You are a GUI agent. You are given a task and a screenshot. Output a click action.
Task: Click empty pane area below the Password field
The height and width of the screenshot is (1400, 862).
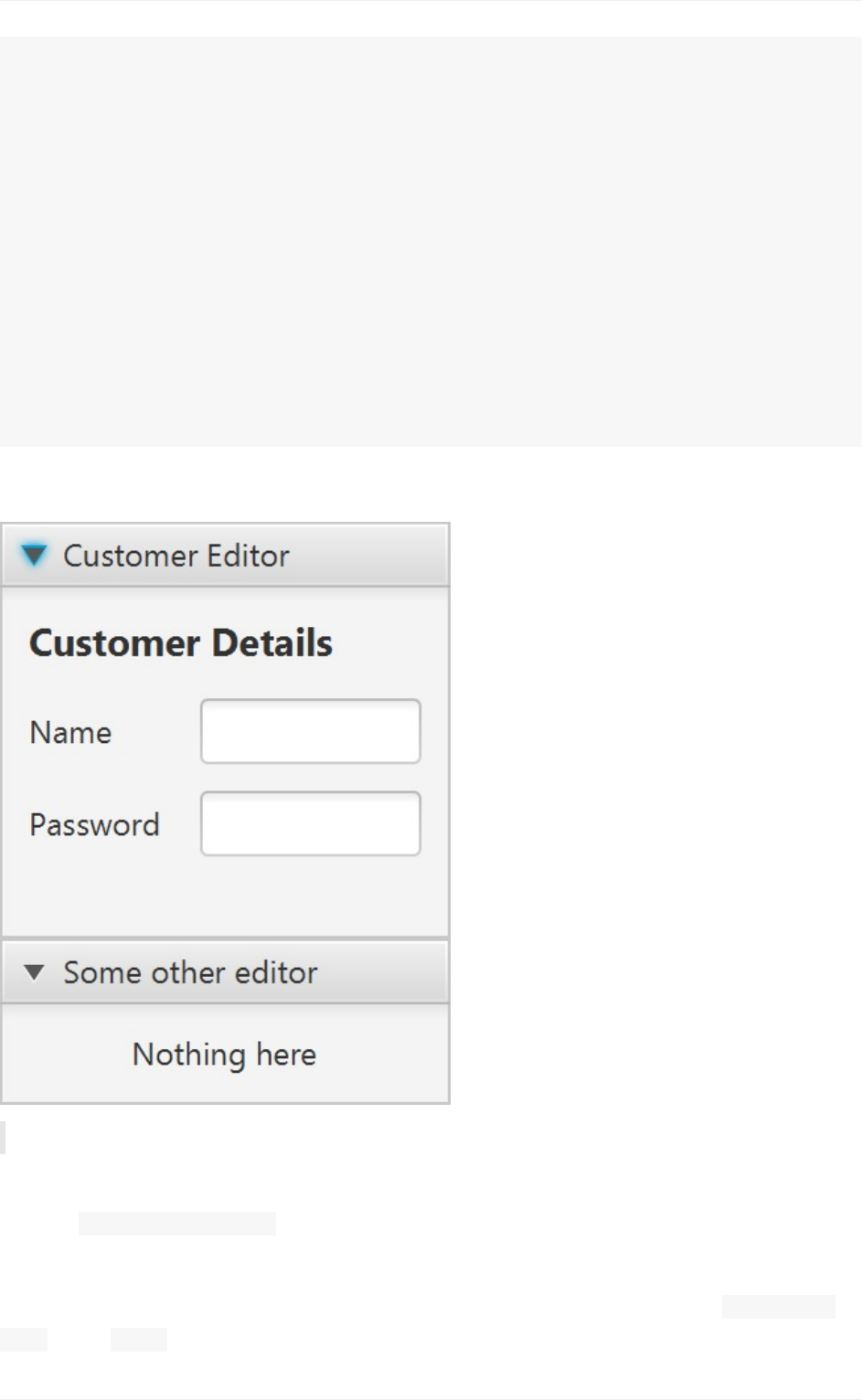coord(224,897)
